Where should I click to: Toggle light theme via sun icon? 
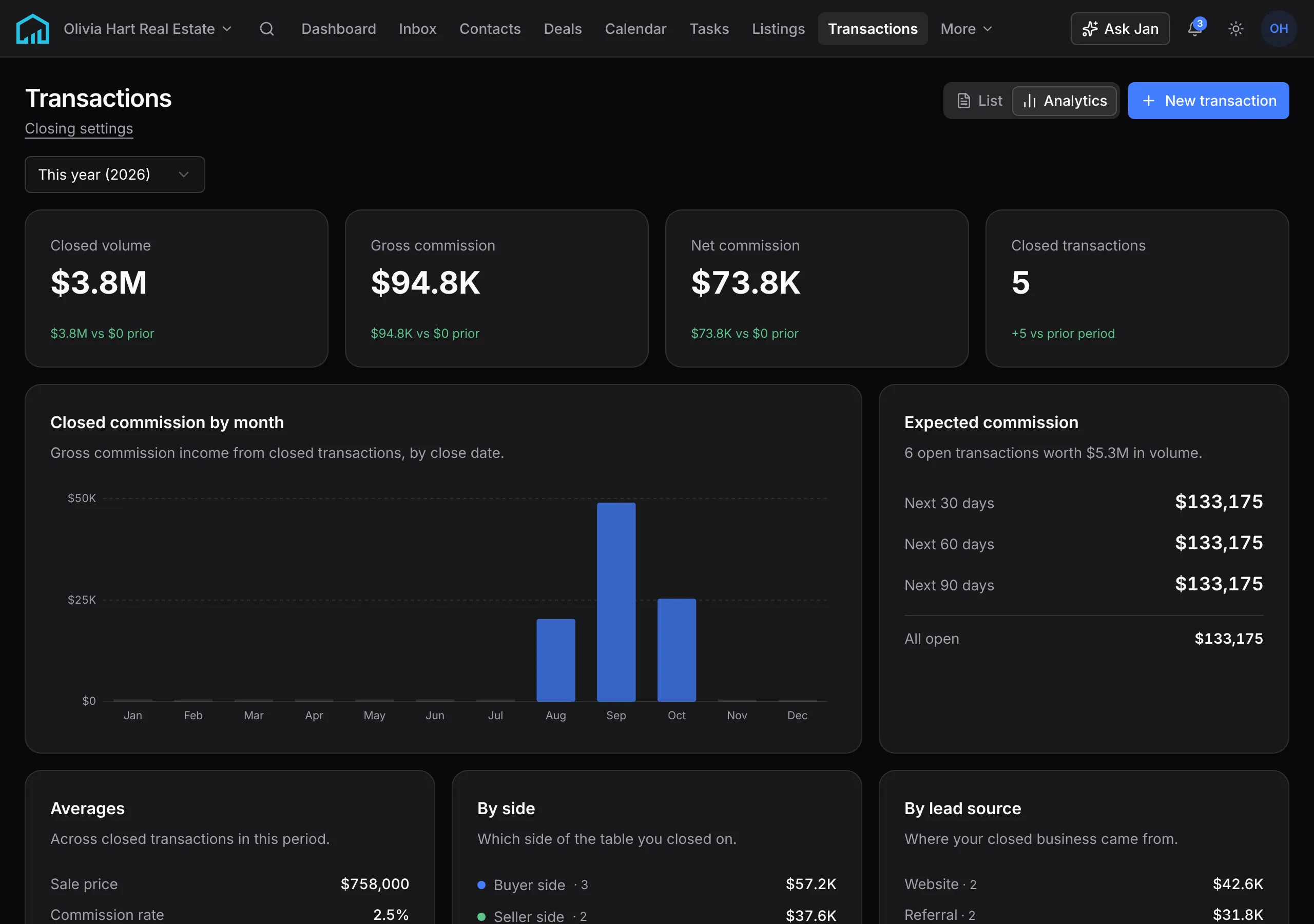pos(1235,29)
